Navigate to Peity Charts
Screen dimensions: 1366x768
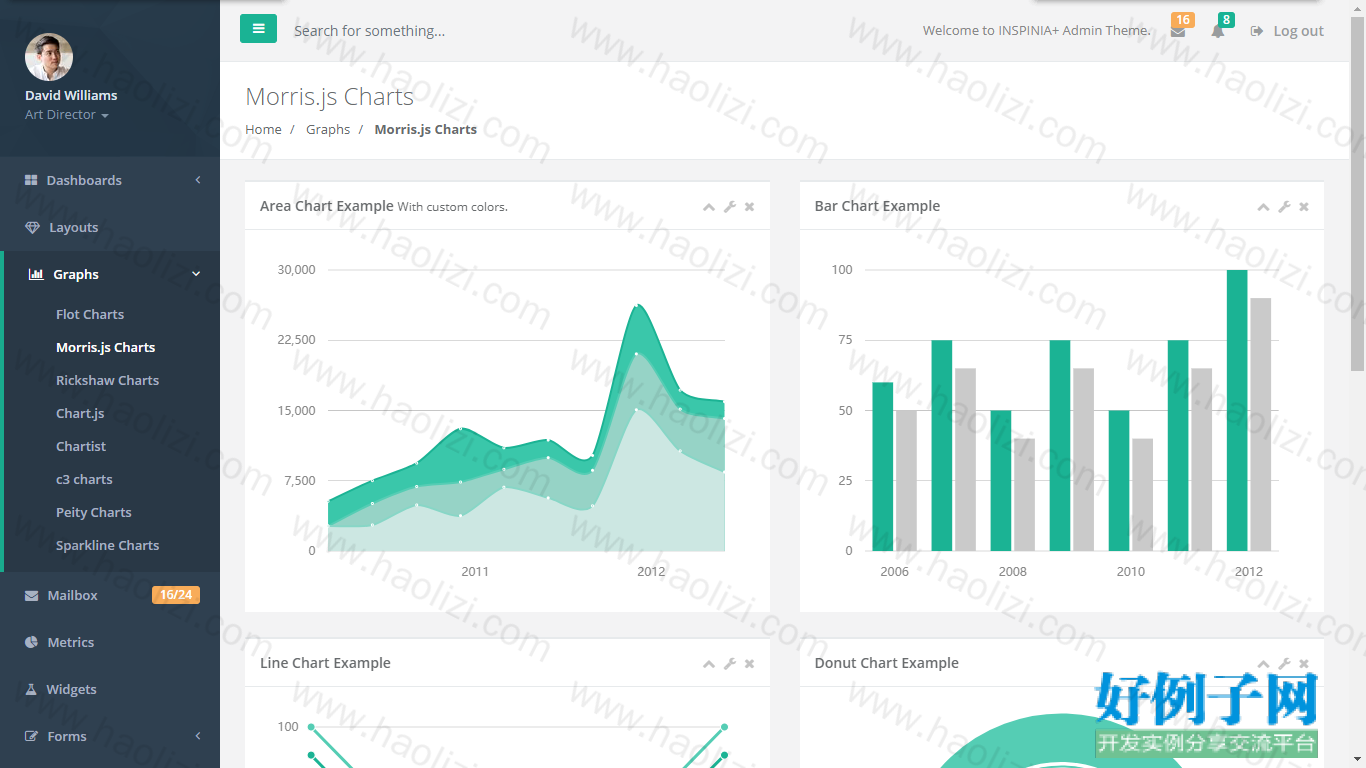94,512
